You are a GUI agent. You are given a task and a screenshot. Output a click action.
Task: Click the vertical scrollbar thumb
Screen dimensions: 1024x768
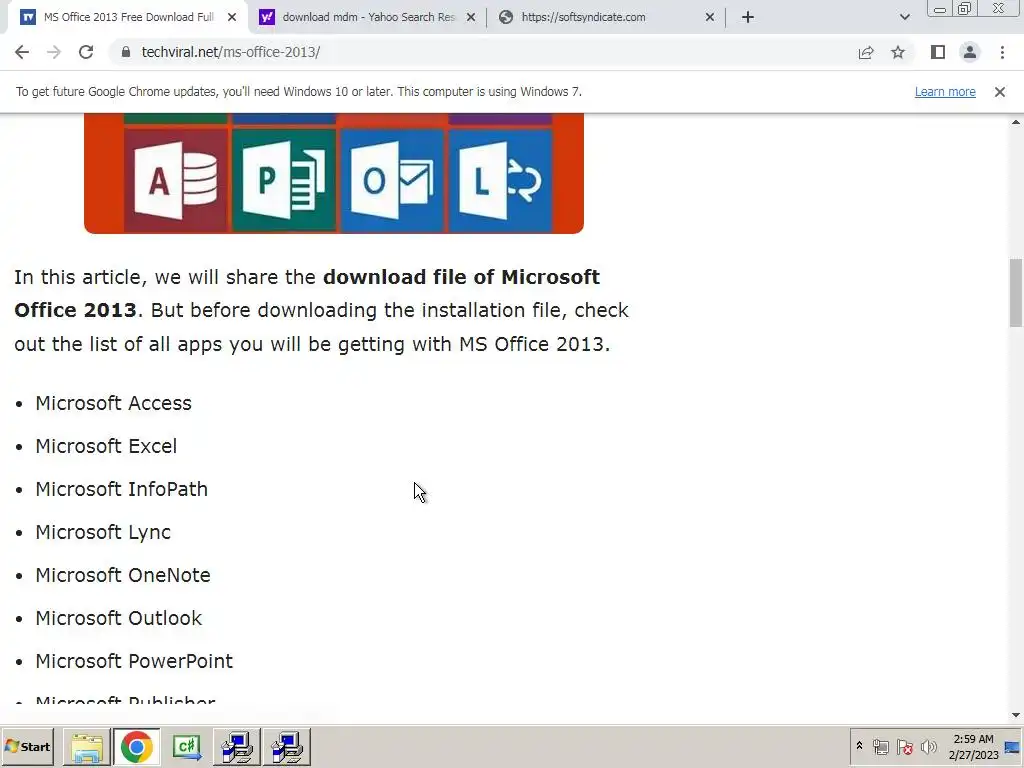click(x=1016, y=293)
